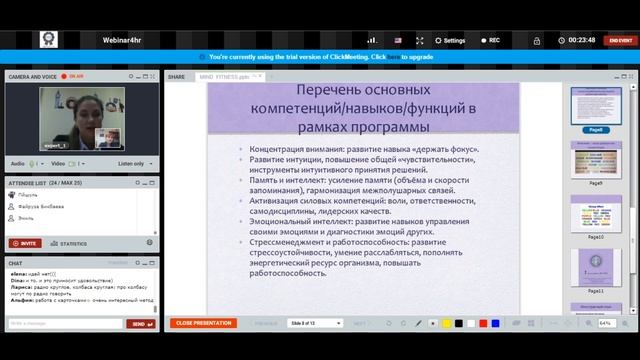Enter fullscreen mode from top bar

click(x=420, y=40)
